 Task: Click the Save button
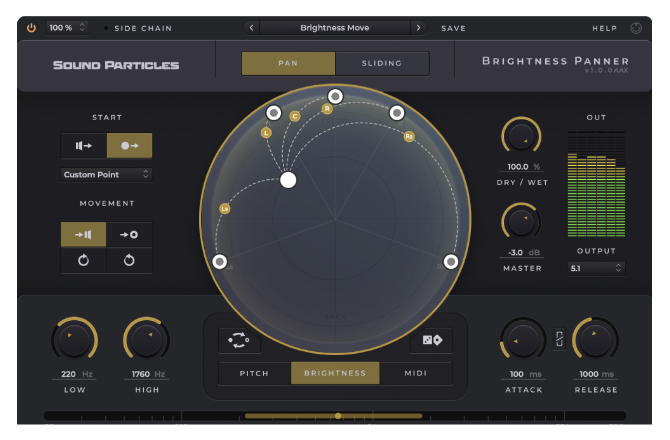click(453, 28)
